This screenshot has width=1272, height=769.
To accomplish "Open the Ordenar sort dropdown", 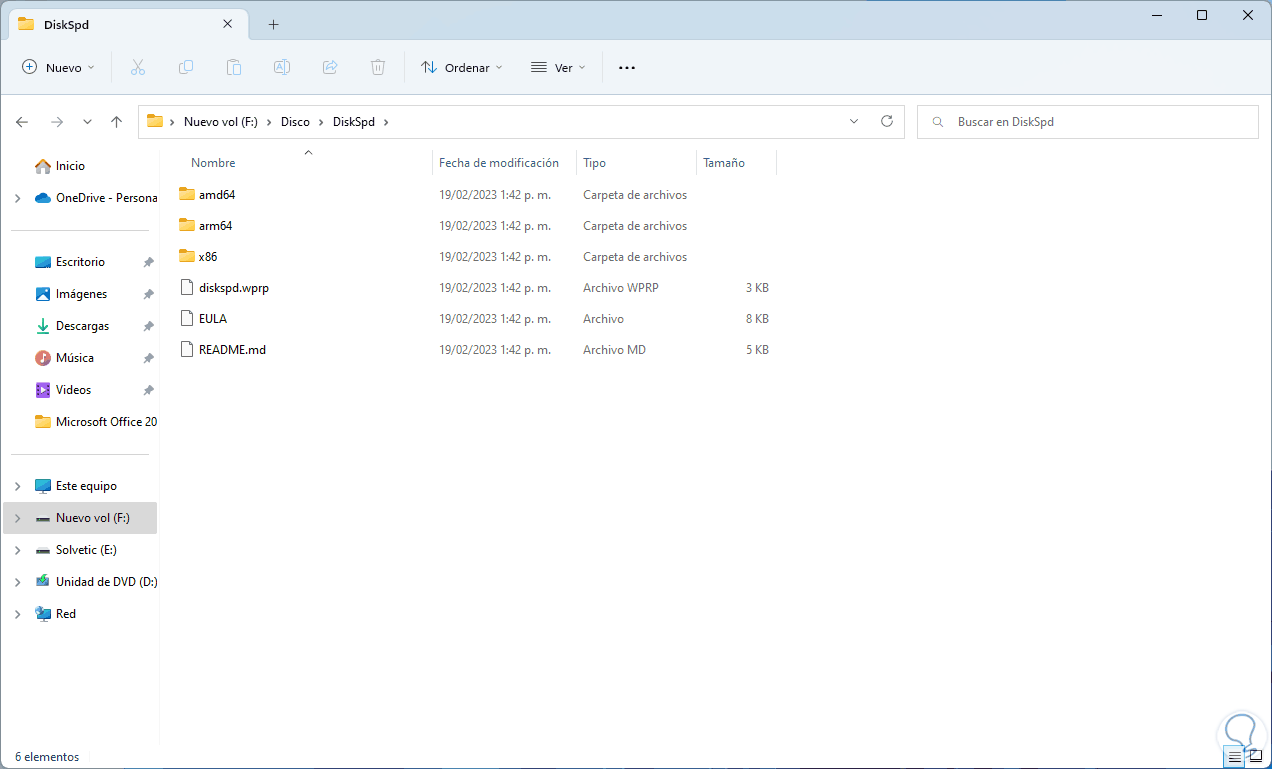I will coord(462,68).
